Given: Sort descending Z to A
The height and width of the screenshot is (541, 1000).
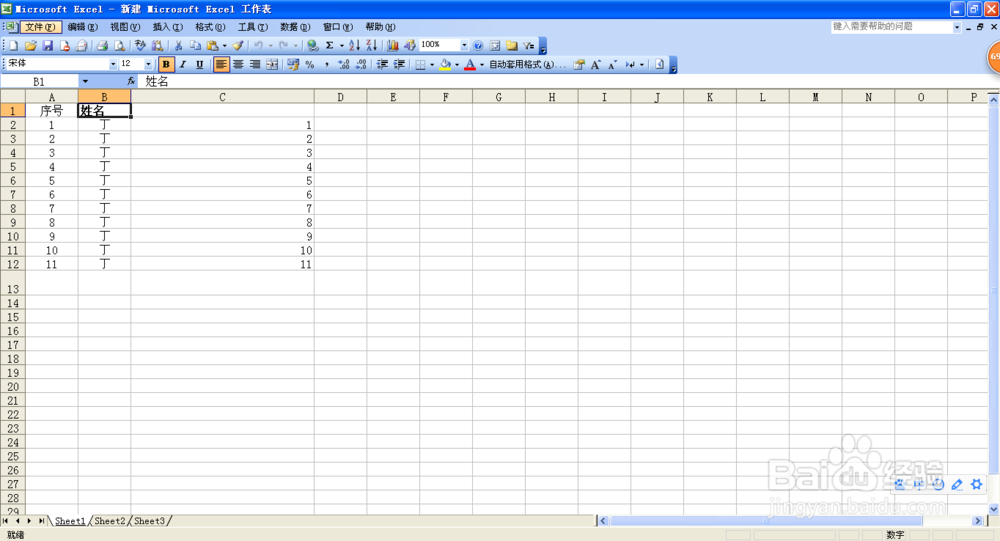Looking at the screenshot, I should pyautogui.click(x=372, y=45).
